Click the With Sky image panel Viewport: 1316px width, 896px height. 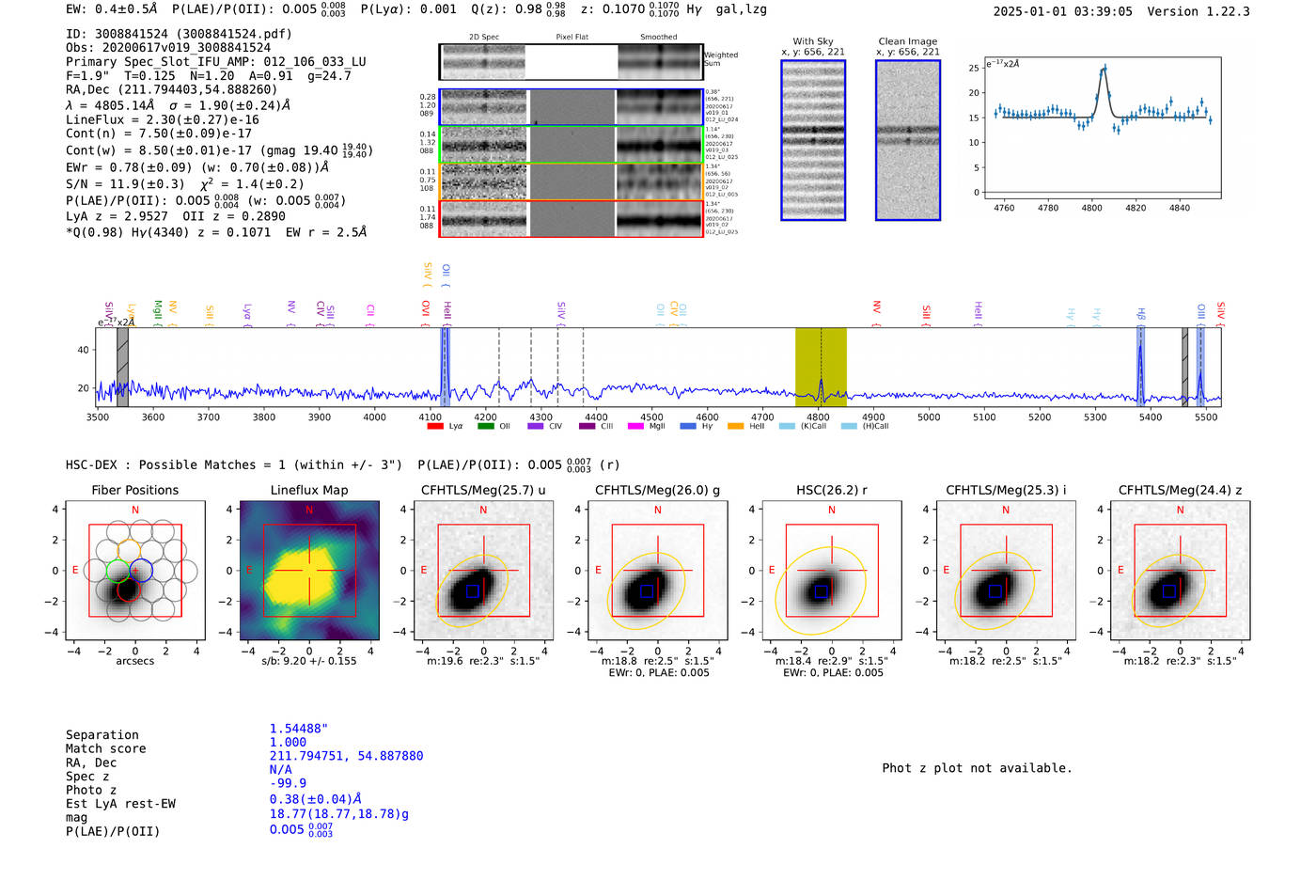point(813,140)
